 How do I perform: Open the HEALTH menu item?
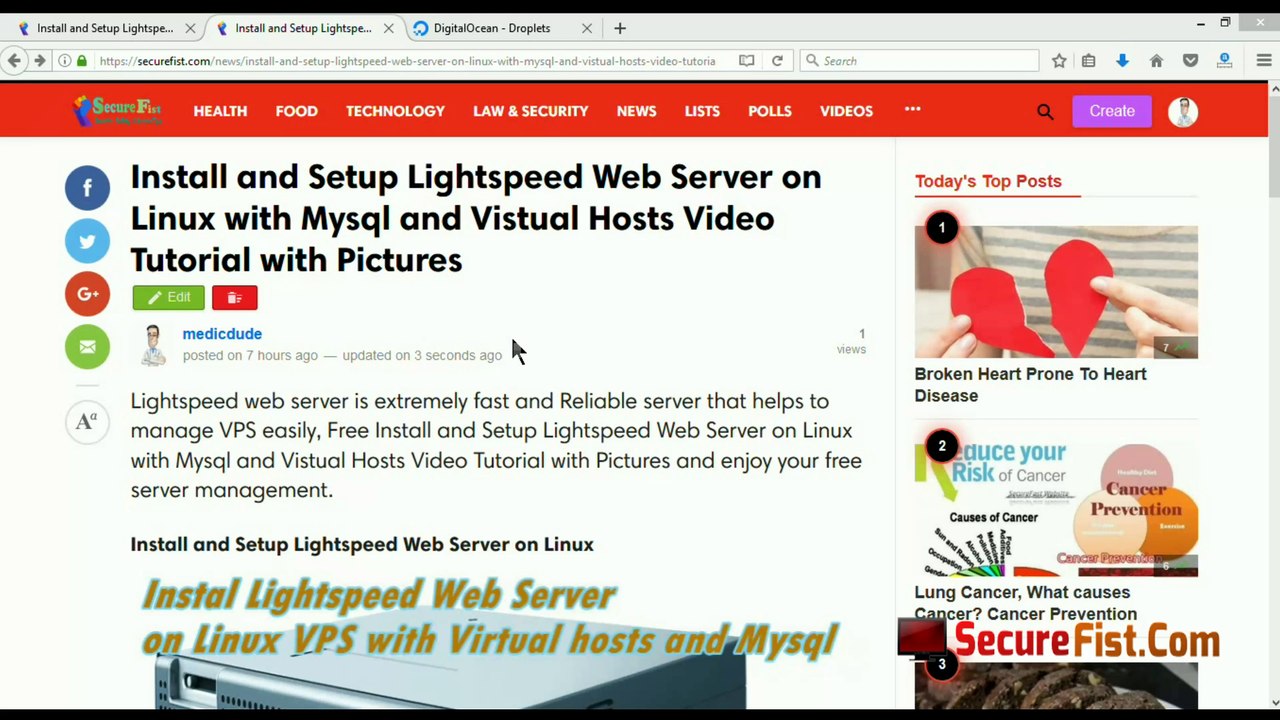point(220,111)
